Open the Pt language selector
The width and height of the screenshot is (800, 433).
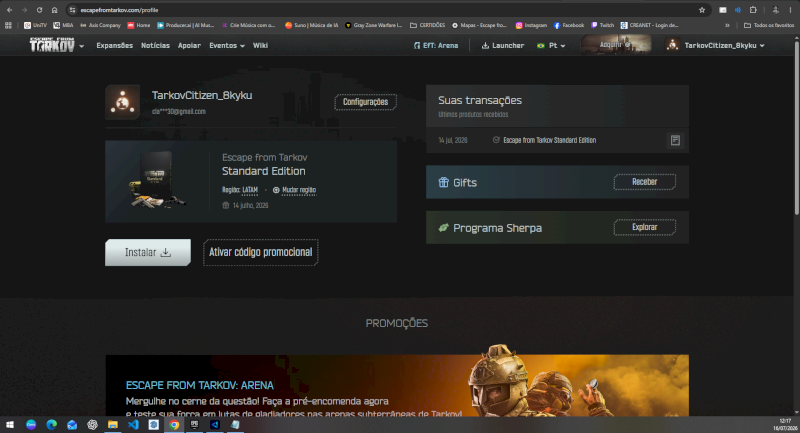click(551, 45)
